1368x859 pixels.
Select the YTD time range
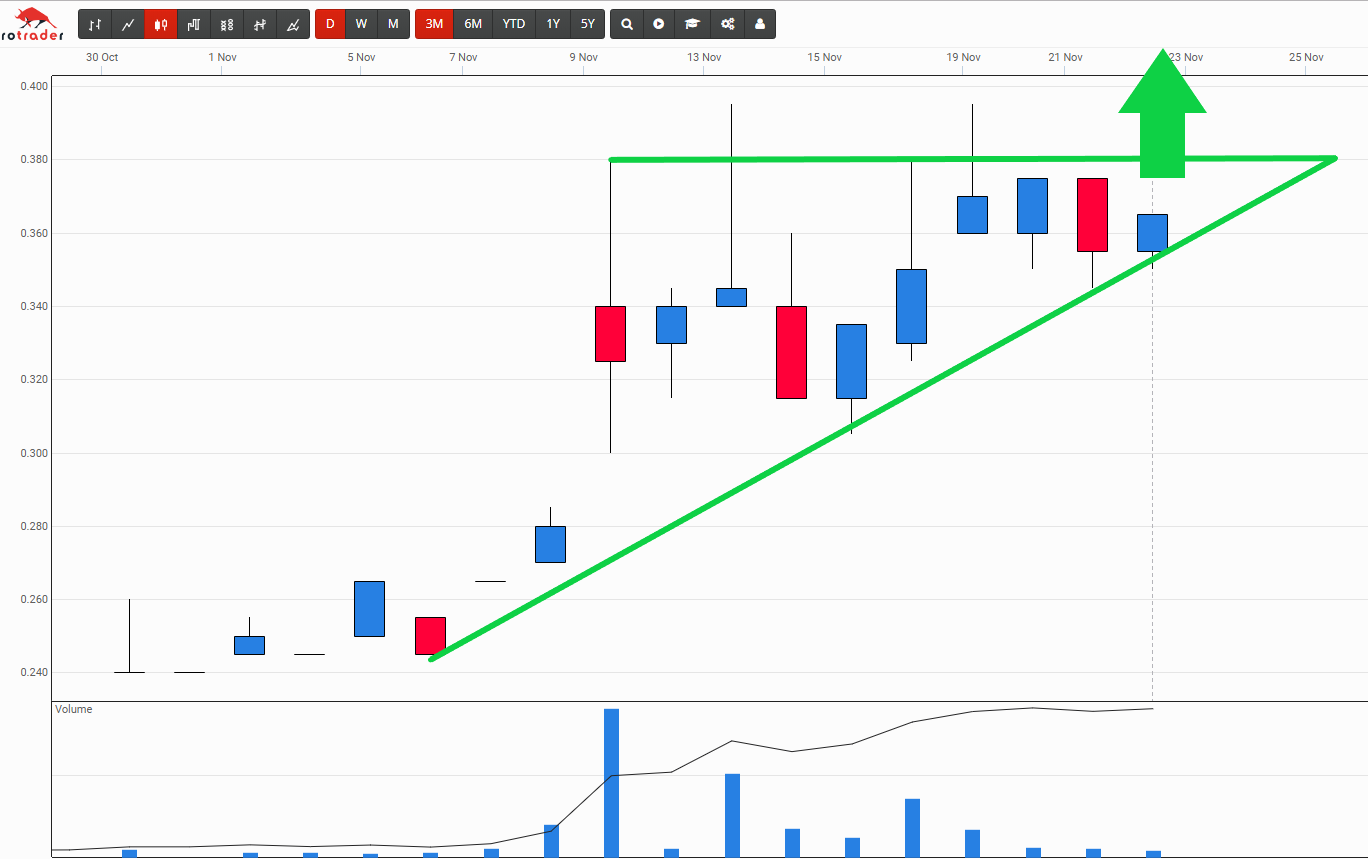(x=514, y=24)
